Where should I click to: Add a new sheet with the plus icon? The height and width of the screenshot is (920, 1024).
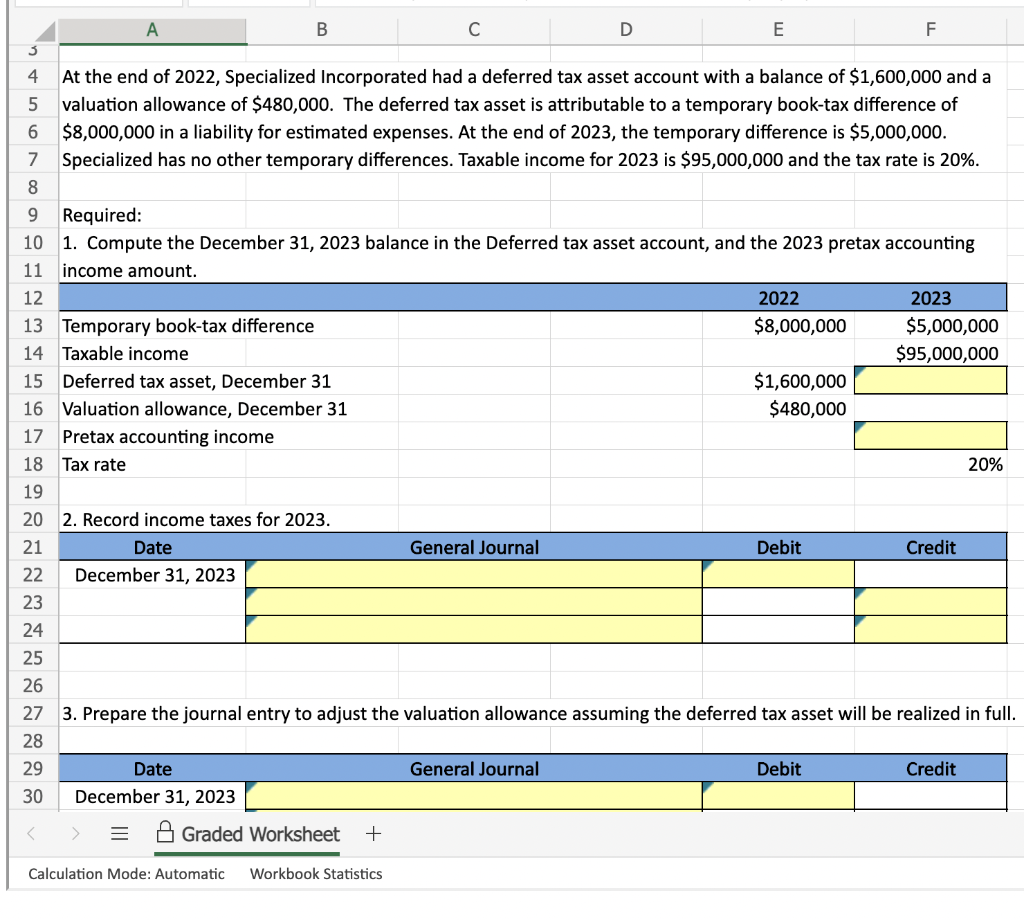(x=372, y=833)
